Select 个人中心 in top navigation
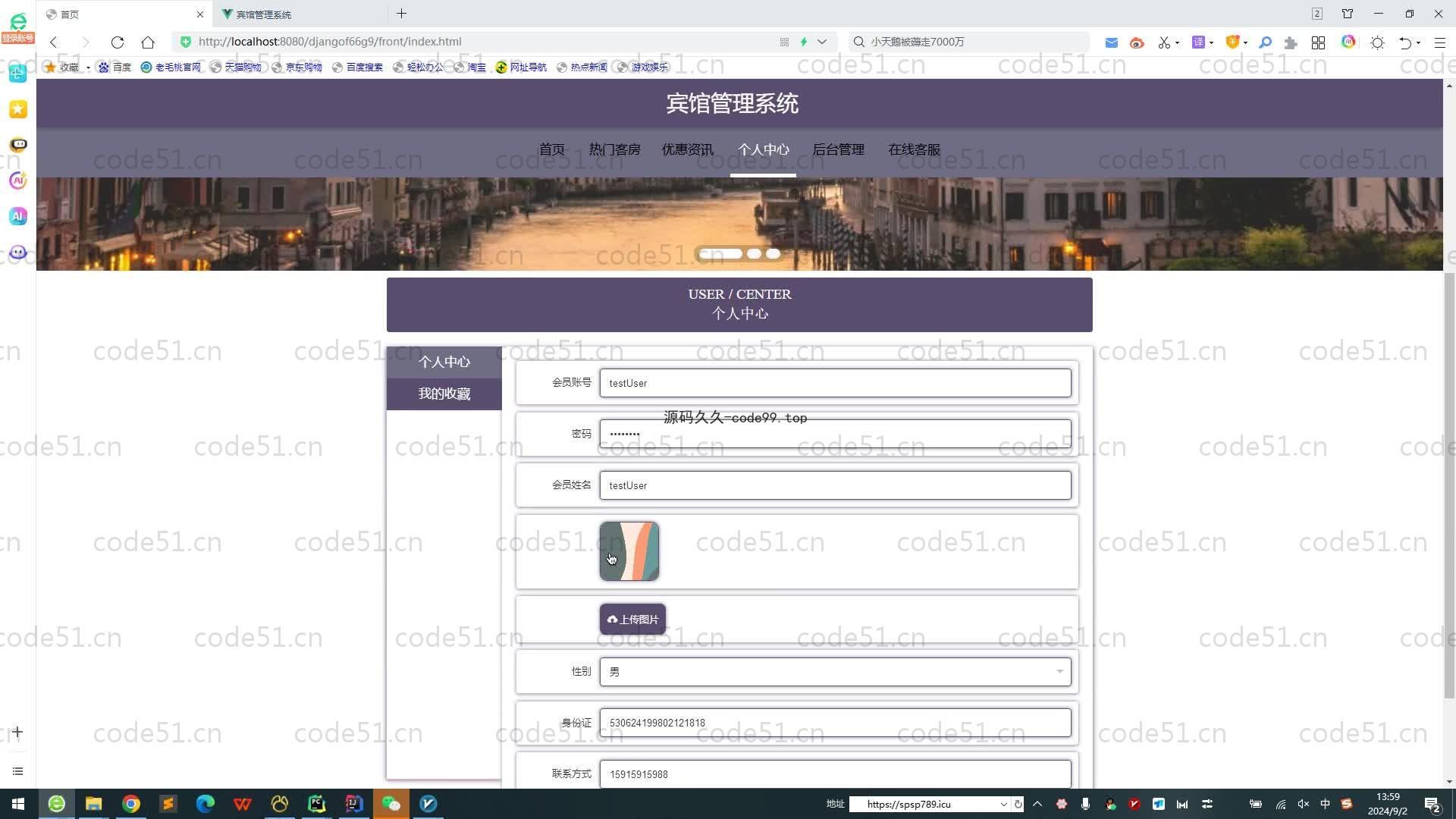This screenshot has height=819, width=1456. pyautogui.click(x=763, y=149)
